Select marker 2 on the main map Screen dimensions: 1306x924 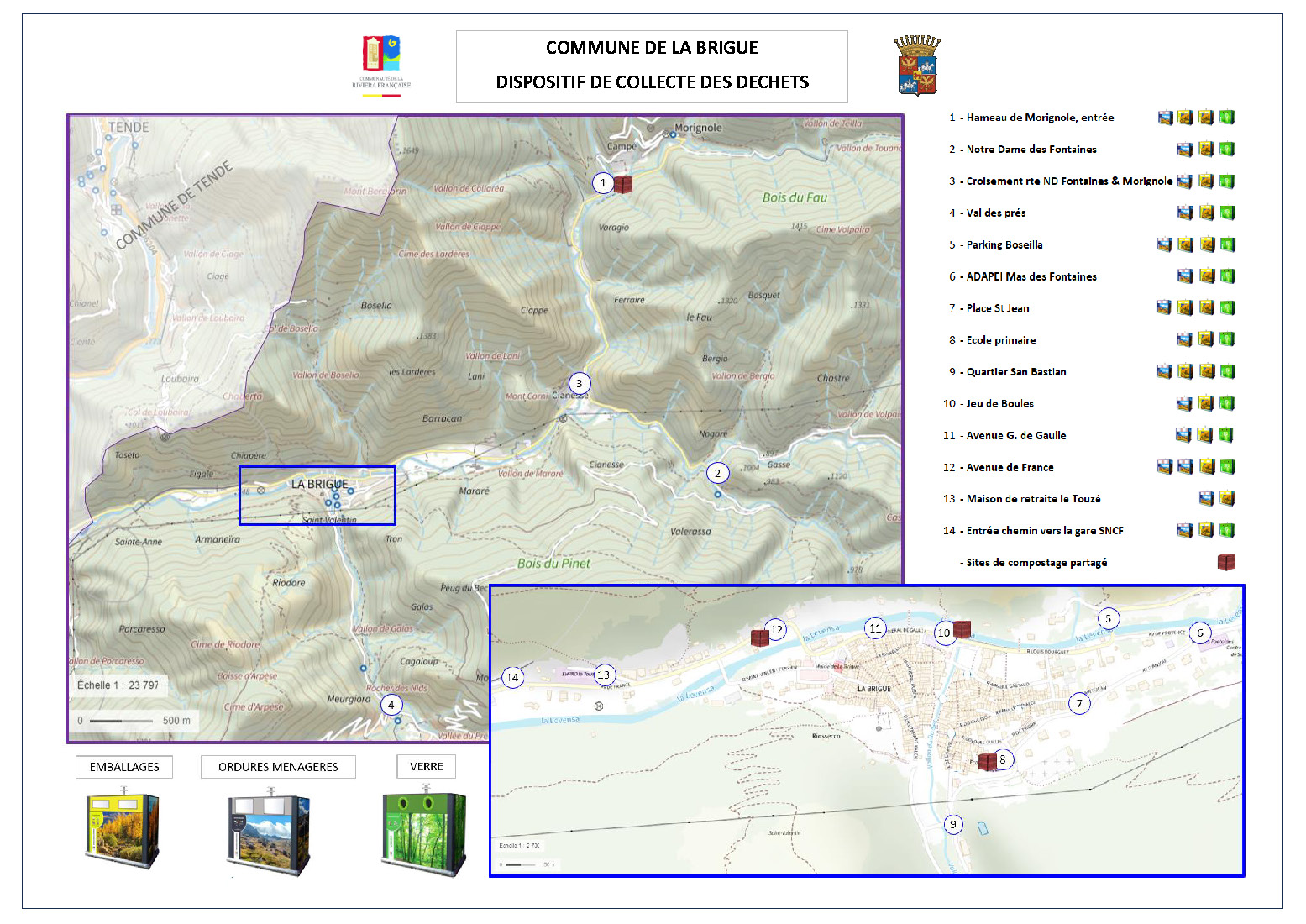[717, 473]
